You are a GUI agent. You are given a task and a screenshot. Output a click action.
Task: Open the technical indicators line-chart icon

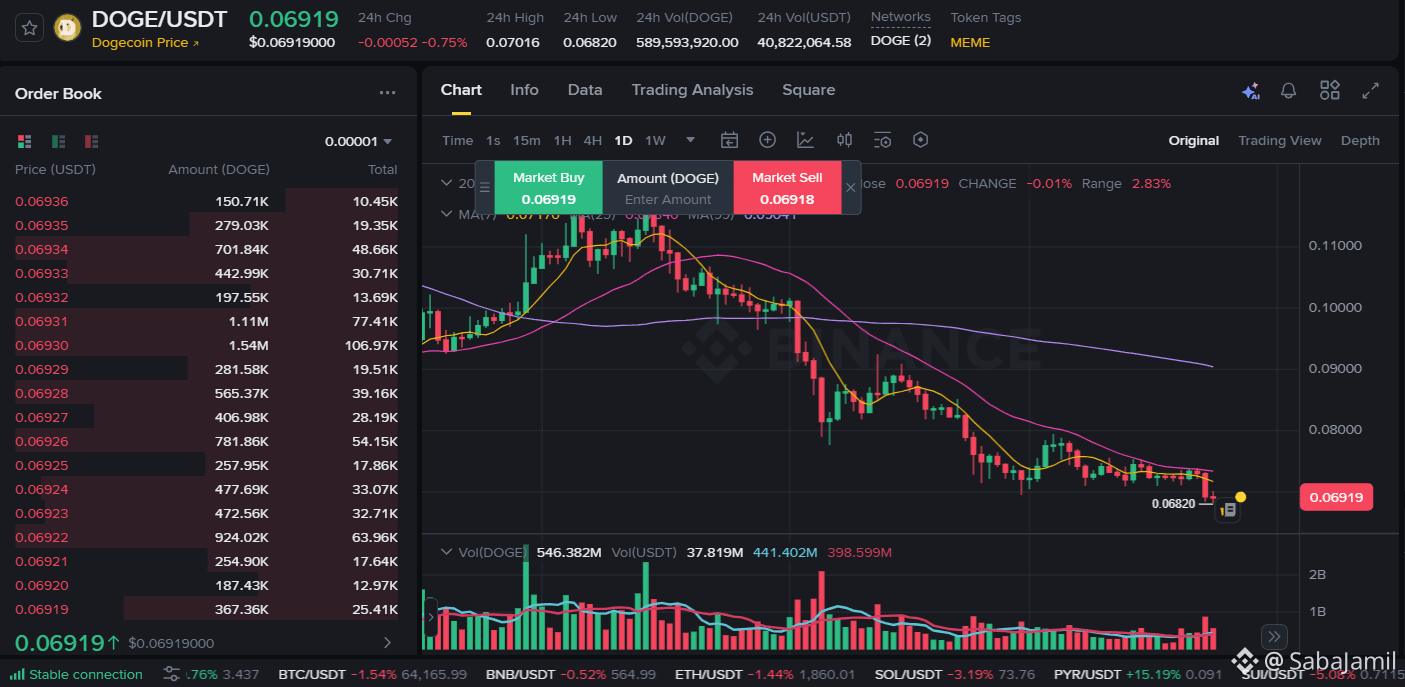pyautogui.click(x=805, y=140)
